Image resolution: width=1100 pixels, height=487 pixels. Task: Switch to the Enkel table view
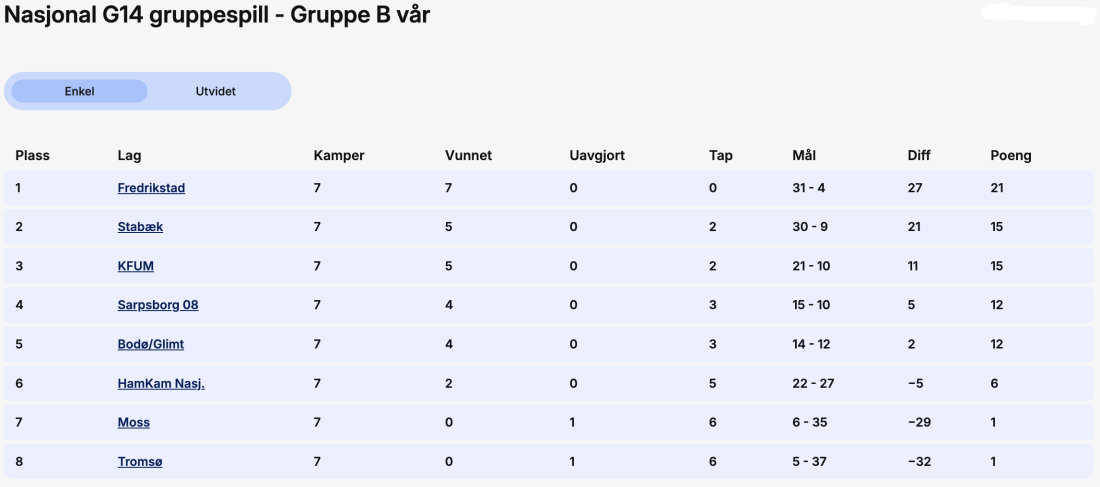tap(79, 91)
